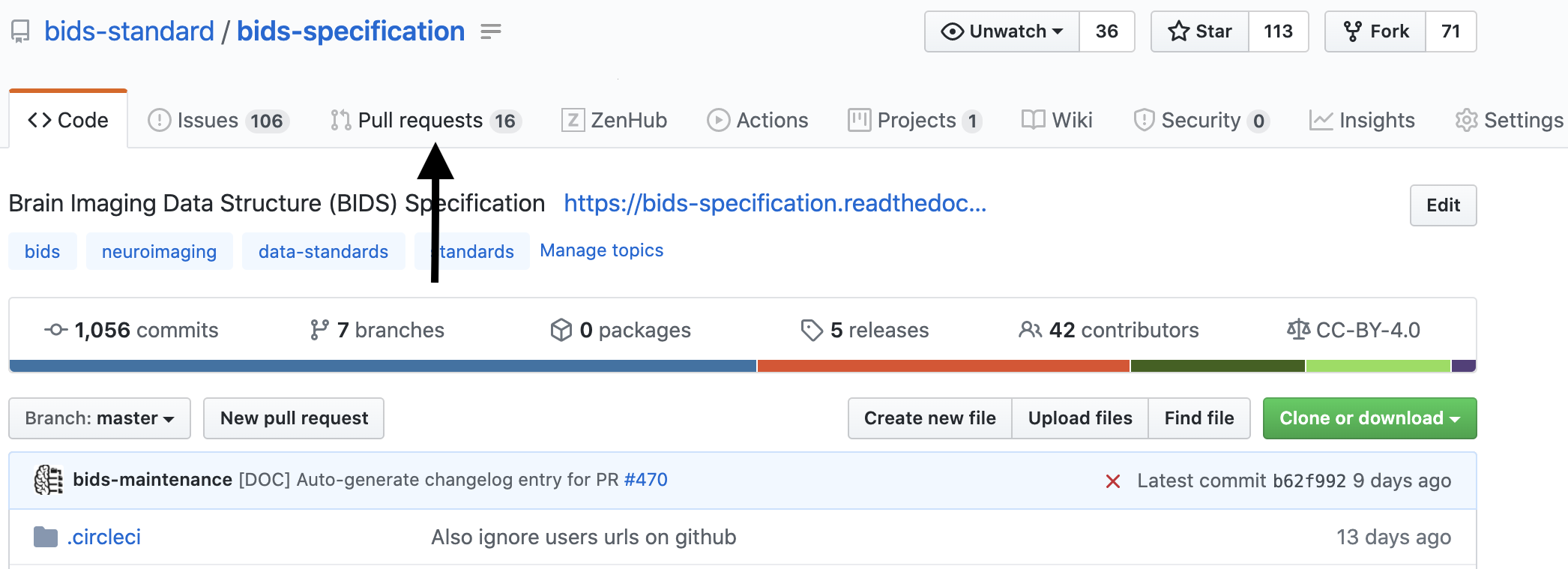Click the bids-maintenance avatar image

point(49,481)
